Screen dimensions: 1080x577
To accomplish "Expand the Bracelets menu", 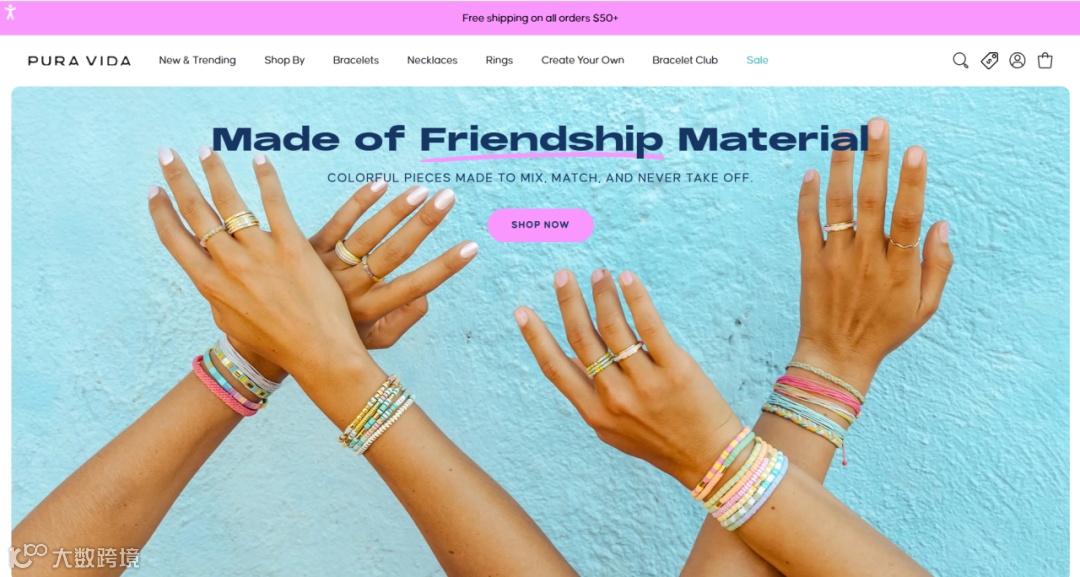I will click(355, 60).
